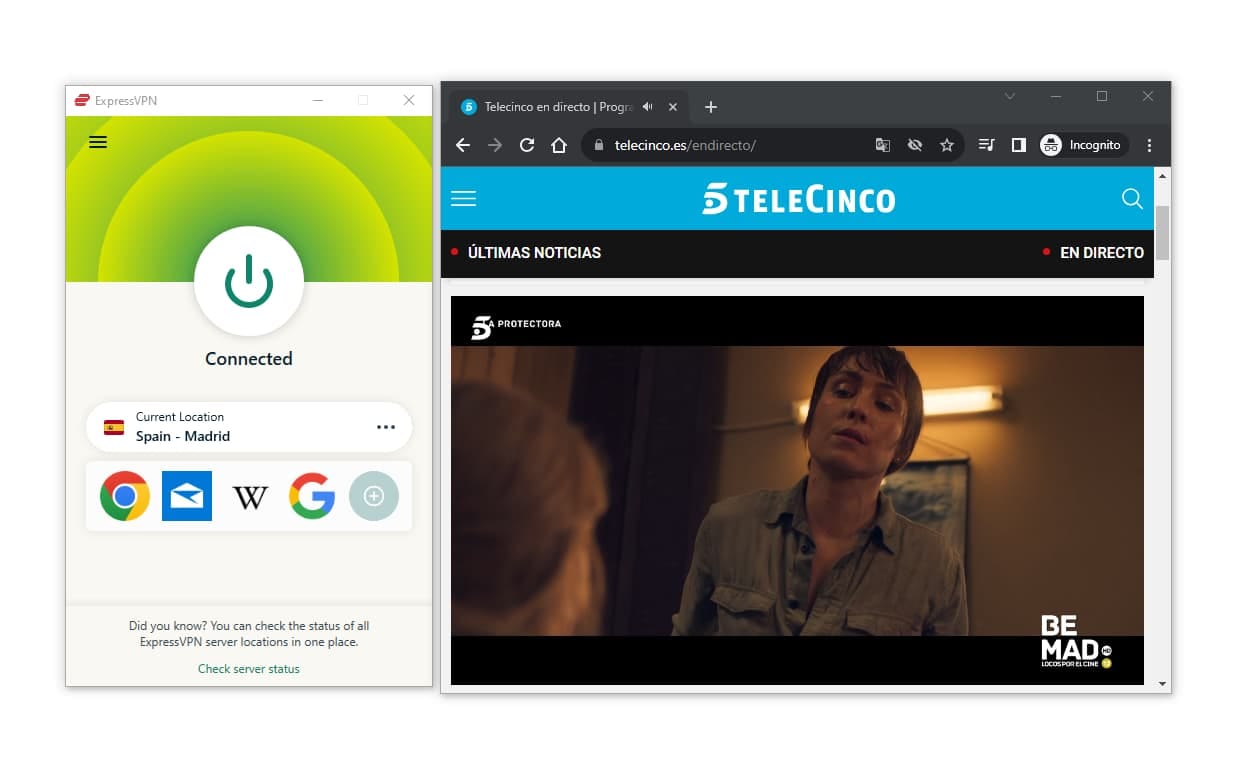1245x775 pixels.
Task: Open the media controls playlist icon
Action: click(986, 145)
